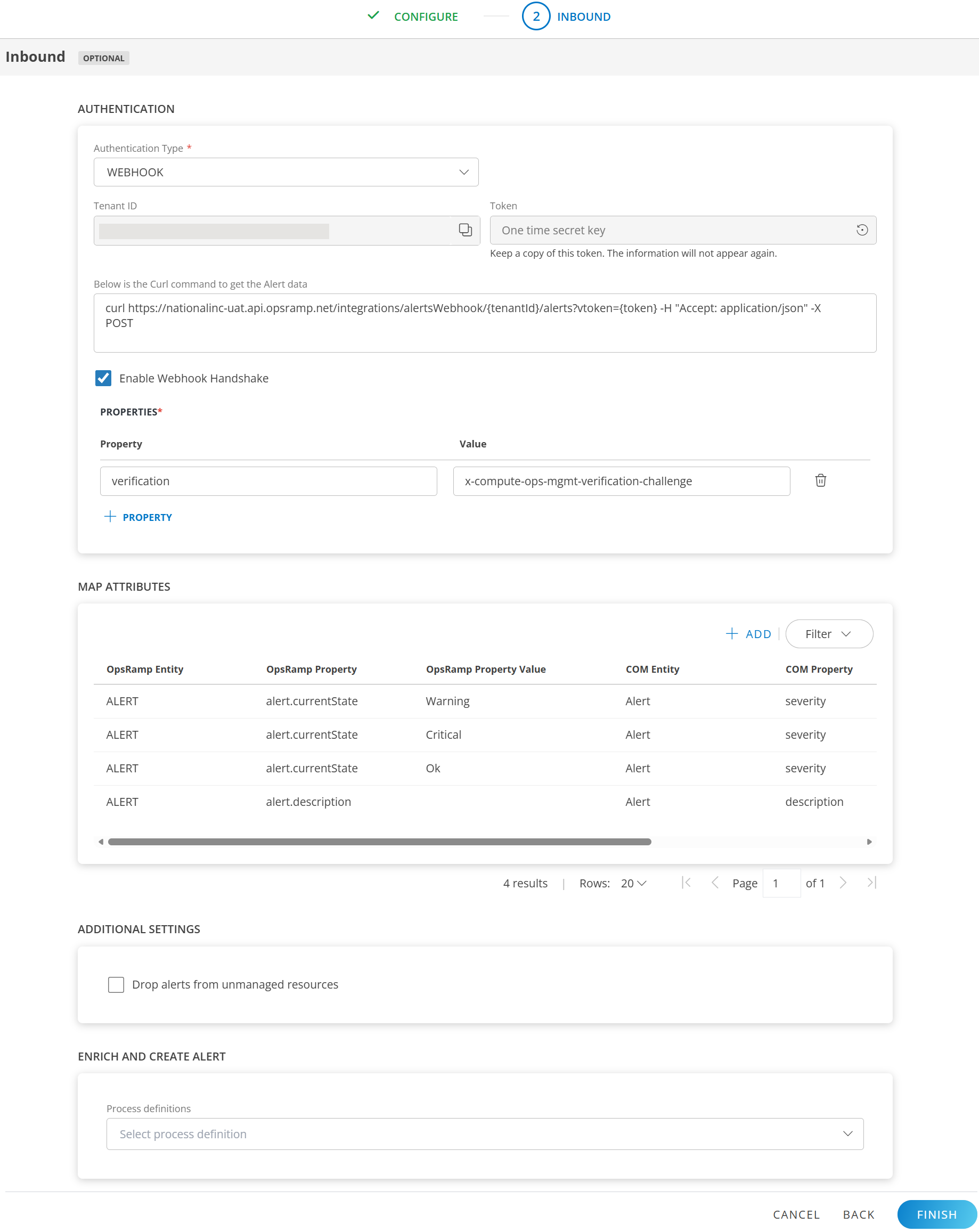Click the FINISH button
Image resolution: width=979 pixels, height=1232 pixels.
pos(937,1214)
